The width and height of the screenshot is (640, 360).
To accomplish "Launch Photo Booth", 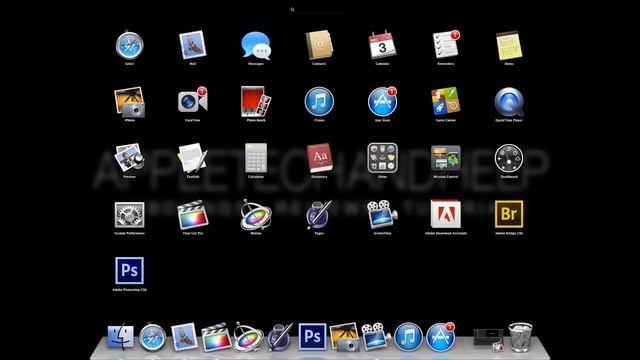I will coord(256,102).
